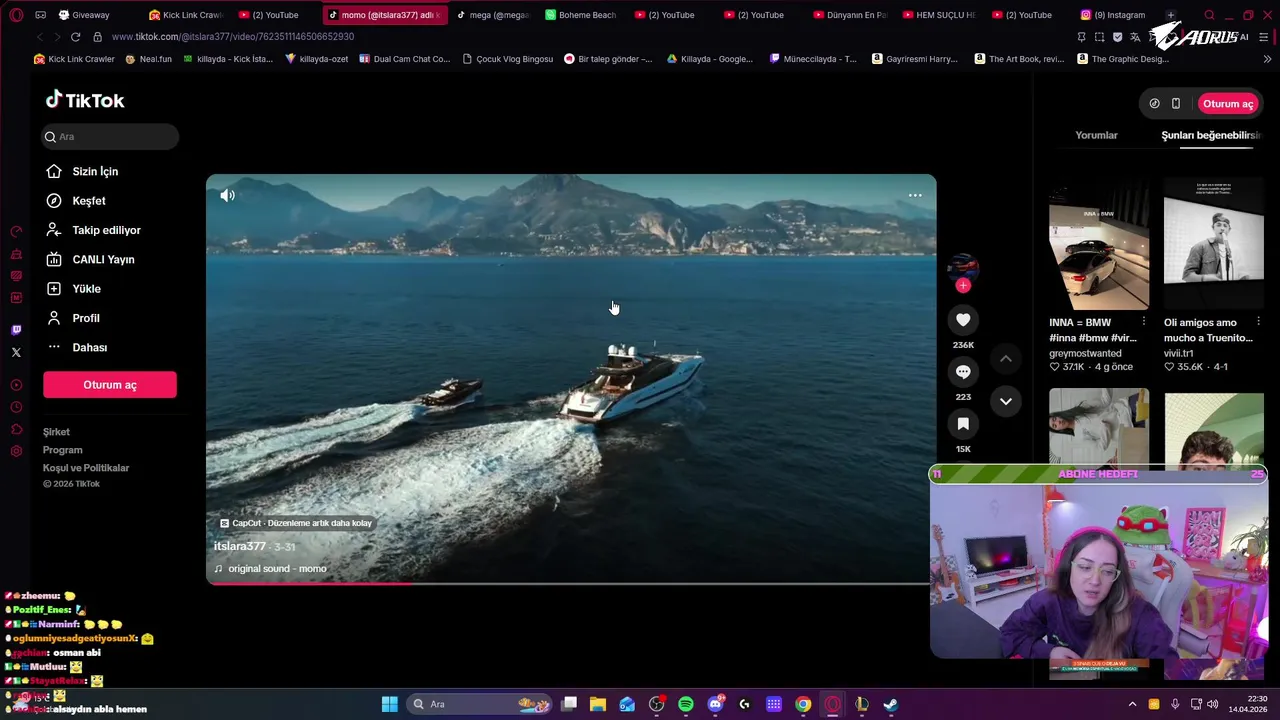Reload the page with the refresh icon
The height and width of the screenshot is (720, 1280).
75,37
